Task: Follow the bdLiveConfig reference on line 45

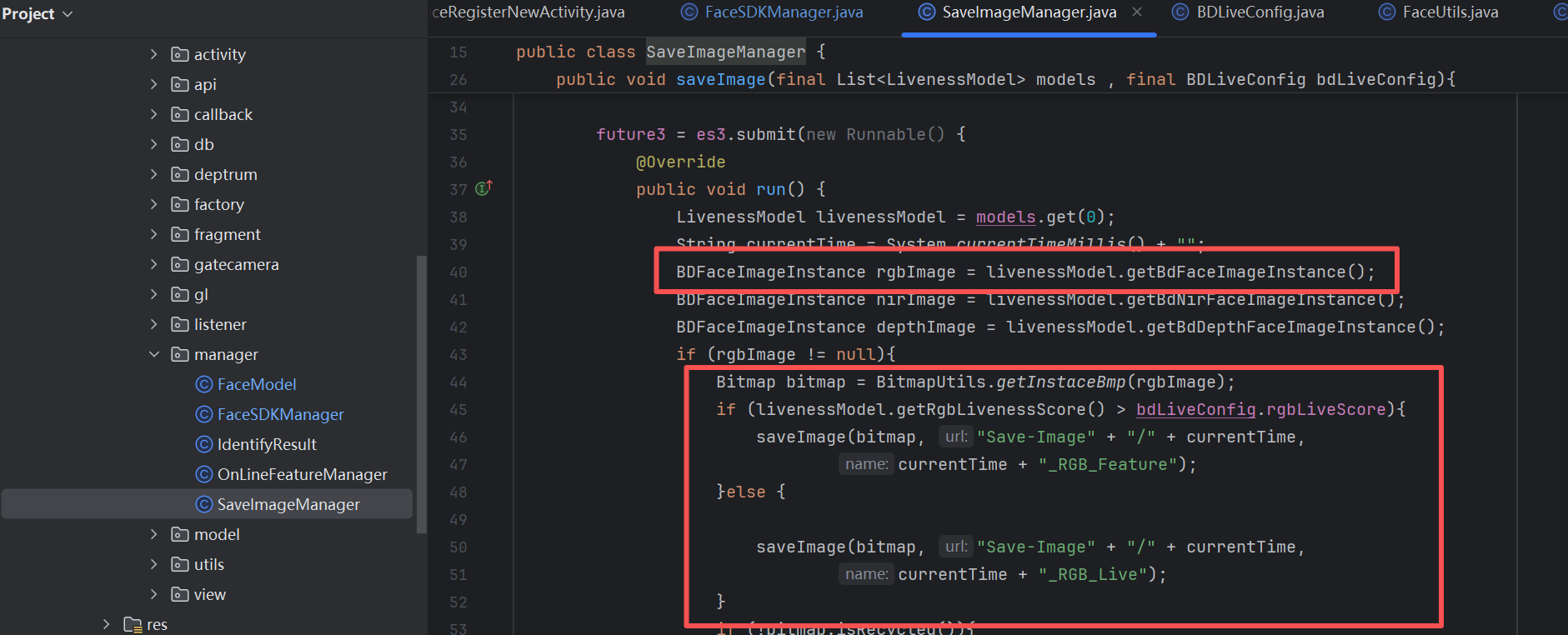Action: [x=1195, y=409]
